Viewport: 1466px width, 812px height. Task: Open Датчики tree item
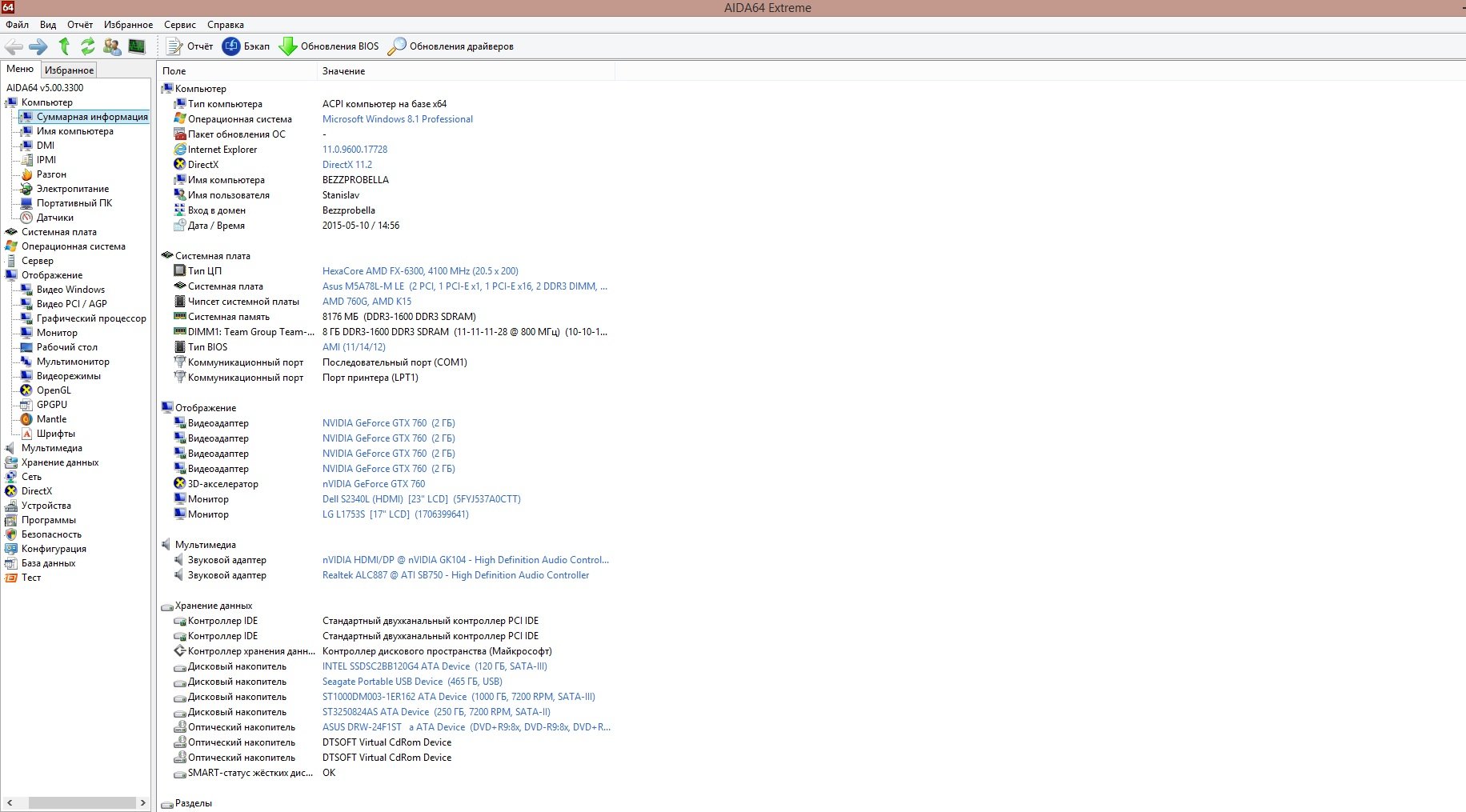55,218
